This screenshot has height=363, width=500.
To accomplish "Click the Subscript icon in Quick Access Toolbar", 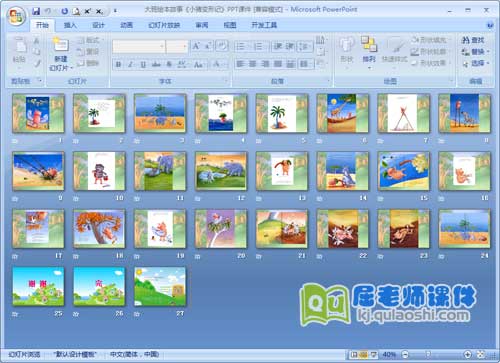I will point(99,11).
